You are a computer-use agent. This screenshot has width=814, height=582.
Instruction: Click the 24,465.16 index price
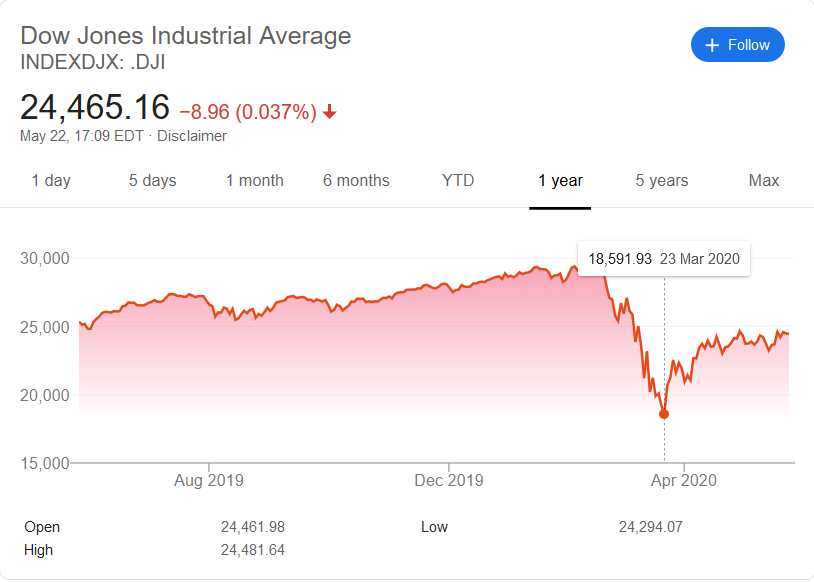95,108
